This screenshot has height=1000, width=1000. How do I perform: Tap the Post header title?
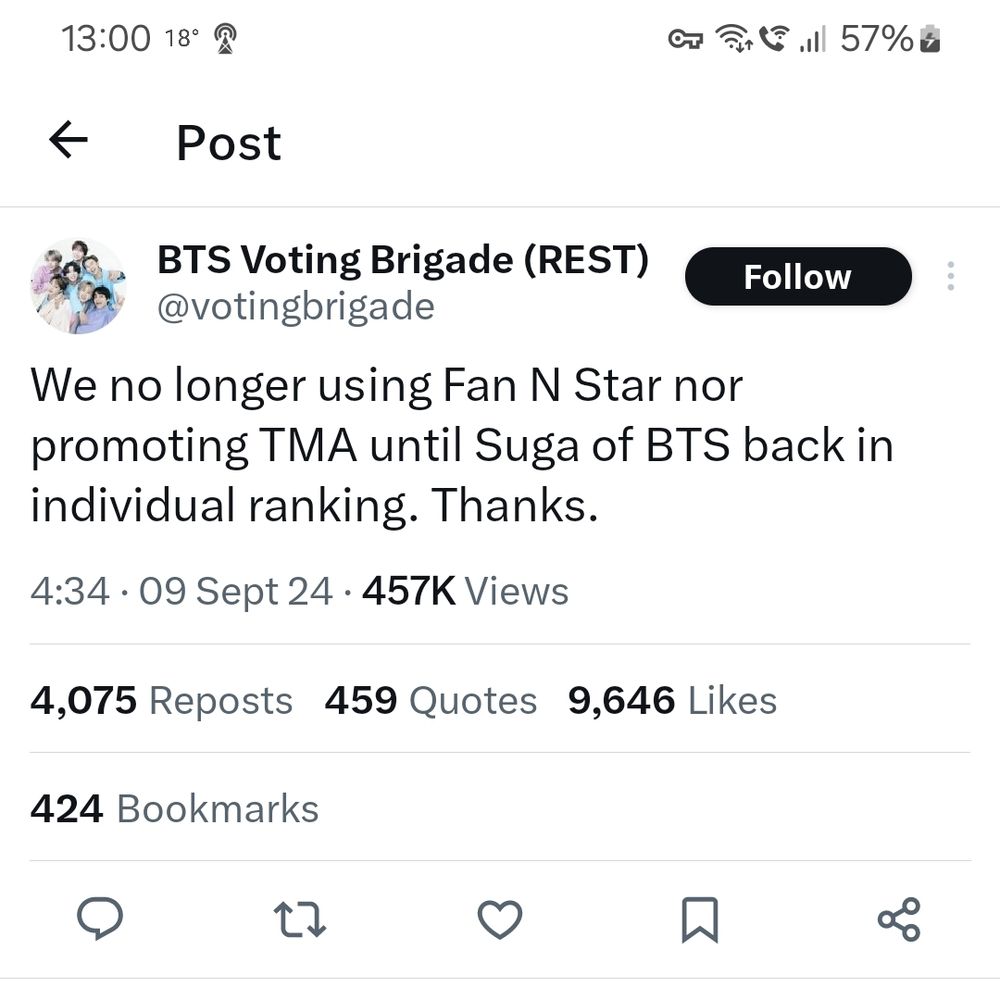[x=228, y=142]
